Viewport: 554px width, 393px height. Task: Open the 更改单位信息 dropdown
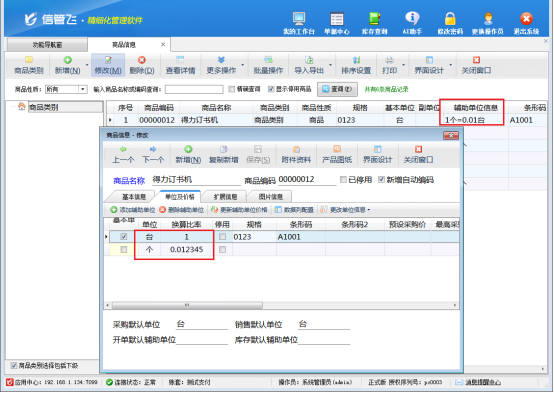(345, 210)
